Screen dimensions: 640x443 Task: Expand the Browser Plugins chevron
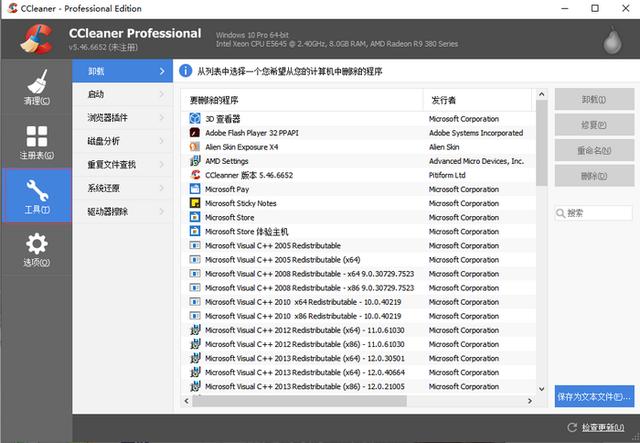(x=162, y=118)
